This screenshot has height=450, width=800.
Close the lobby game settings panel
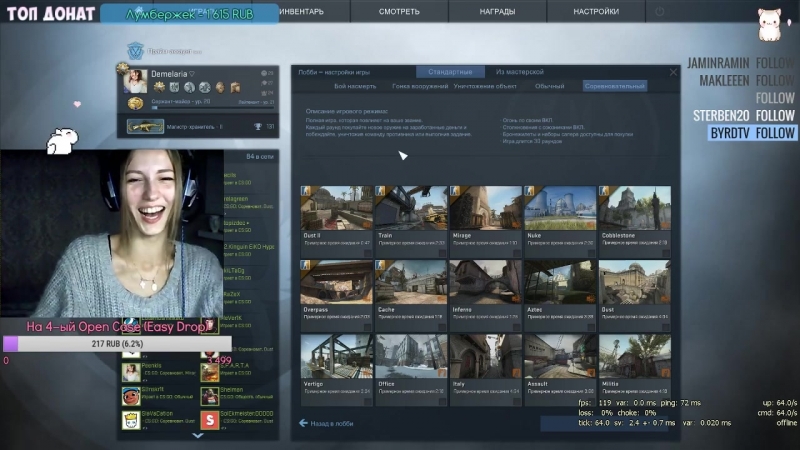click(673, 72)
